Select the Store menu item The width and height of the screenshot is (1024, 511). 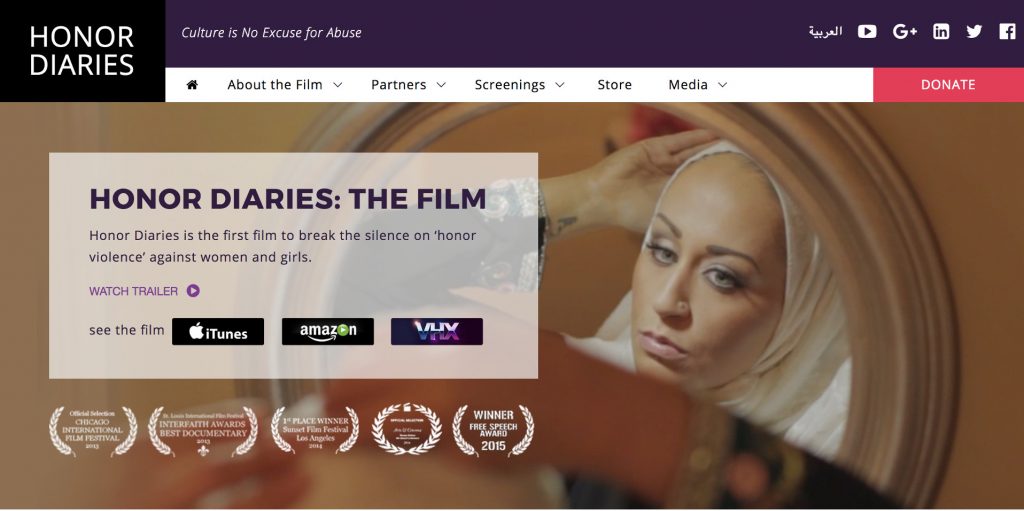coord(615,85)
